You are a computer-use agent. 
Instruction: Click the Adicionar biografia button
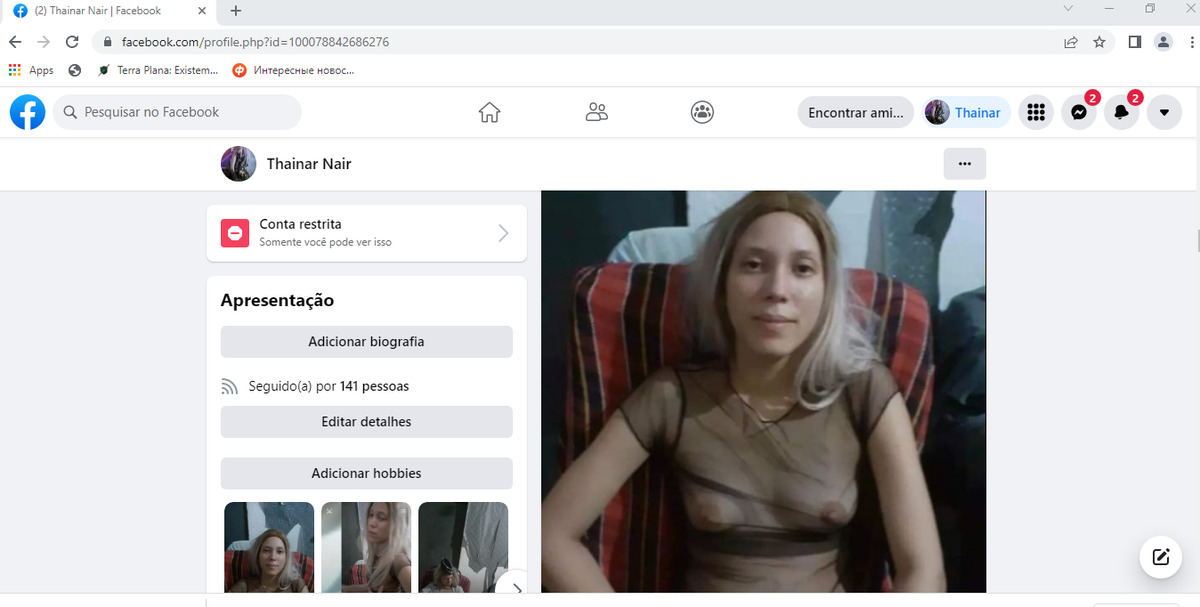[x=366, y=342]
